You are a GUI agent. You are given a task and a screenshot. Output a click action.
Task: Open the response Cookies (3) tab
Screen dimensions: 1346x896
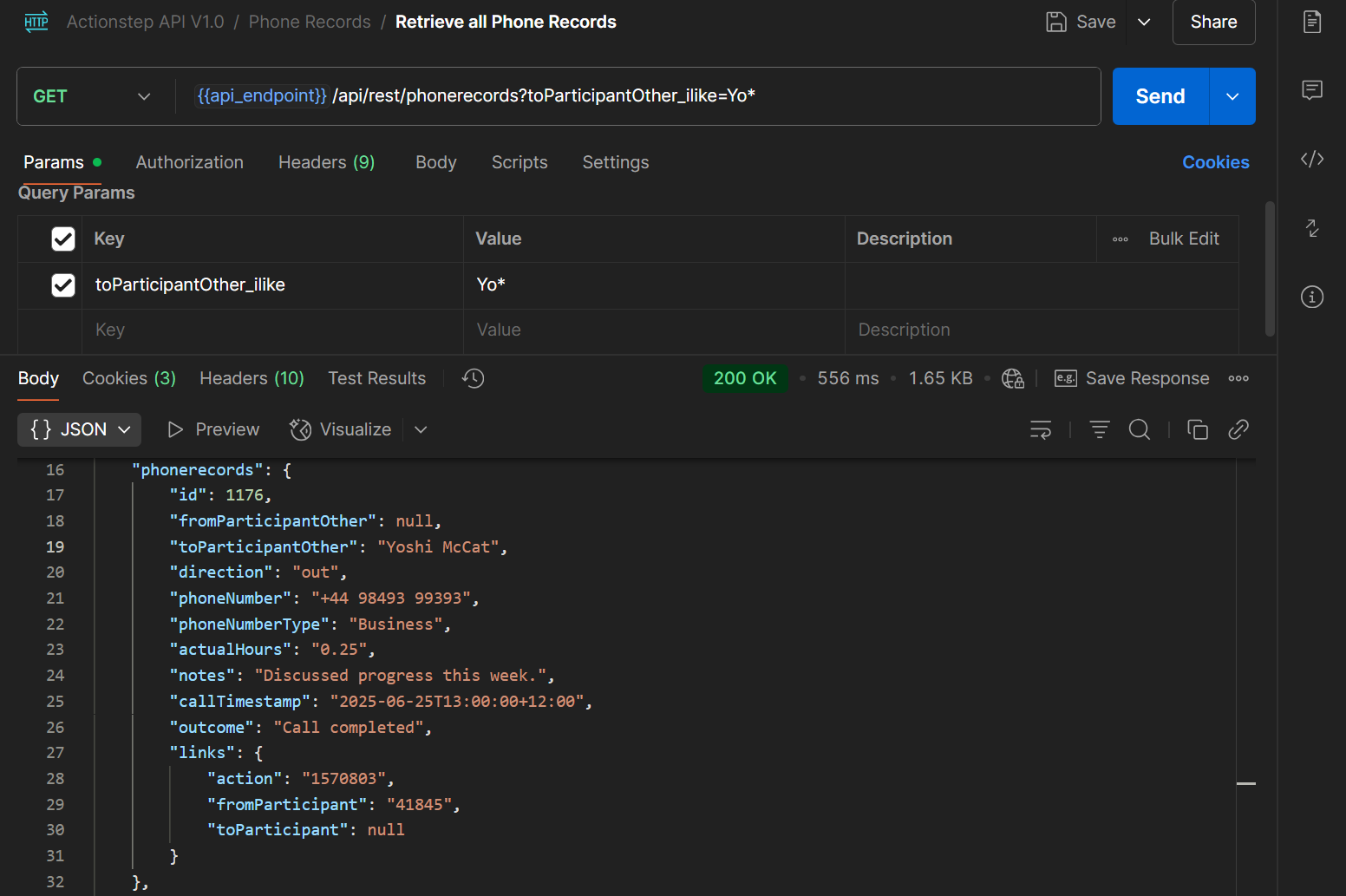129,378
